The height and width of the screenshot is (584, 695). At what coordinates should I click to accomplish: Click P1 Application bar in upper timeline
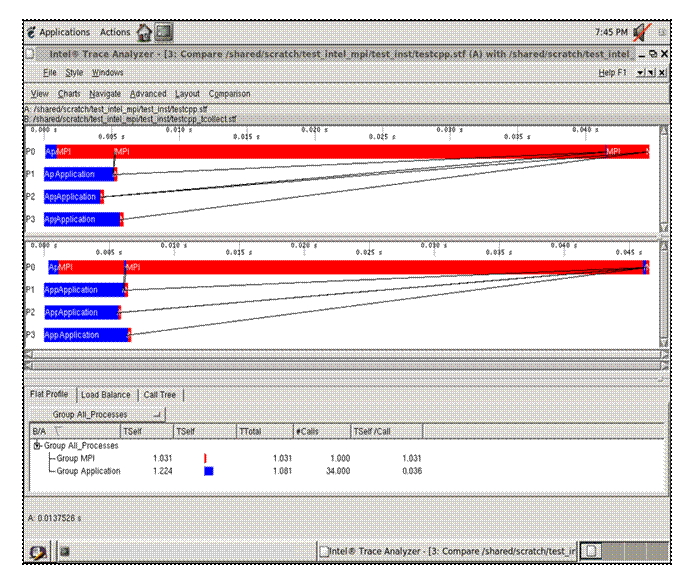pos(79,174)
